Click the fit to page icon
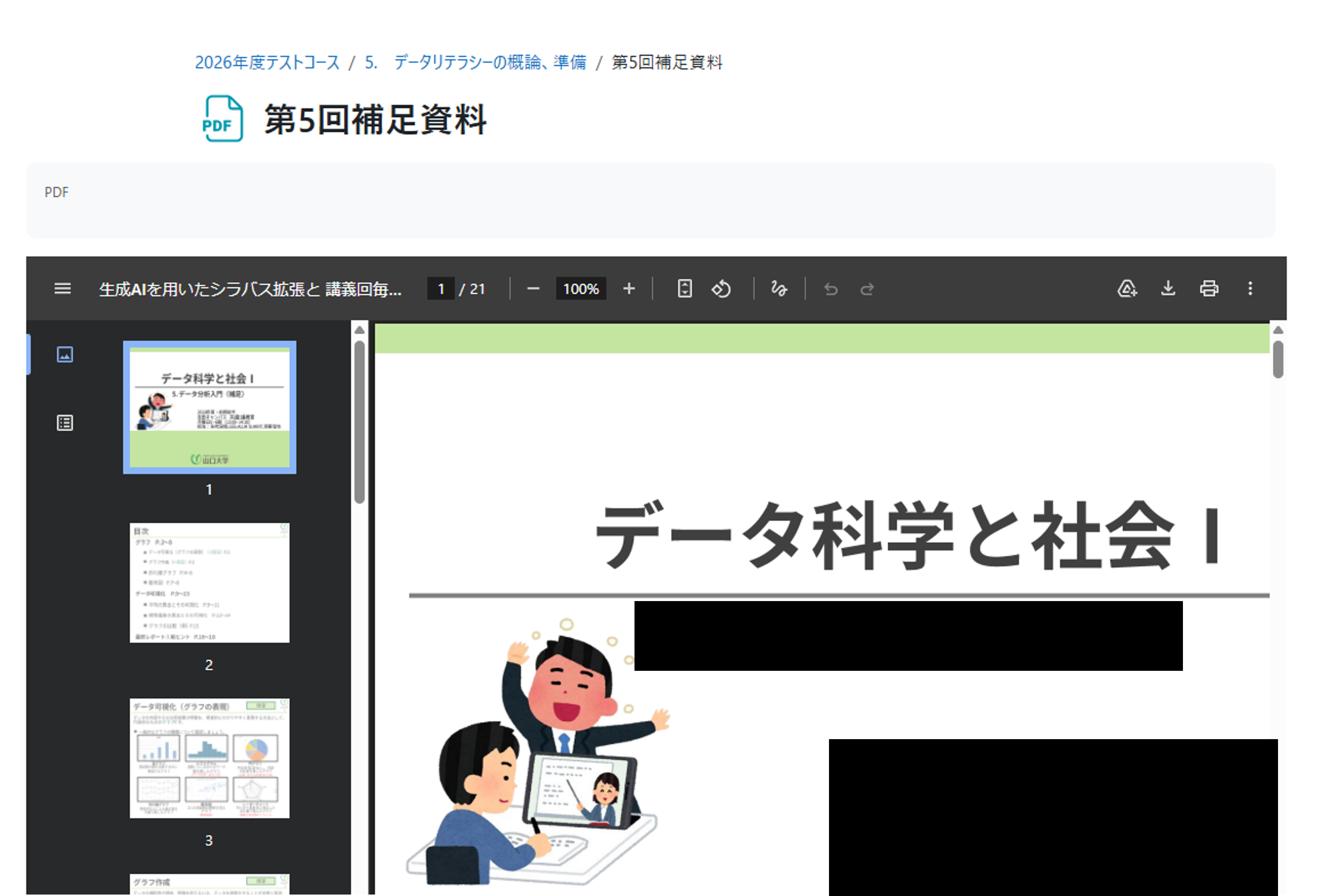 tap(684, 288)
